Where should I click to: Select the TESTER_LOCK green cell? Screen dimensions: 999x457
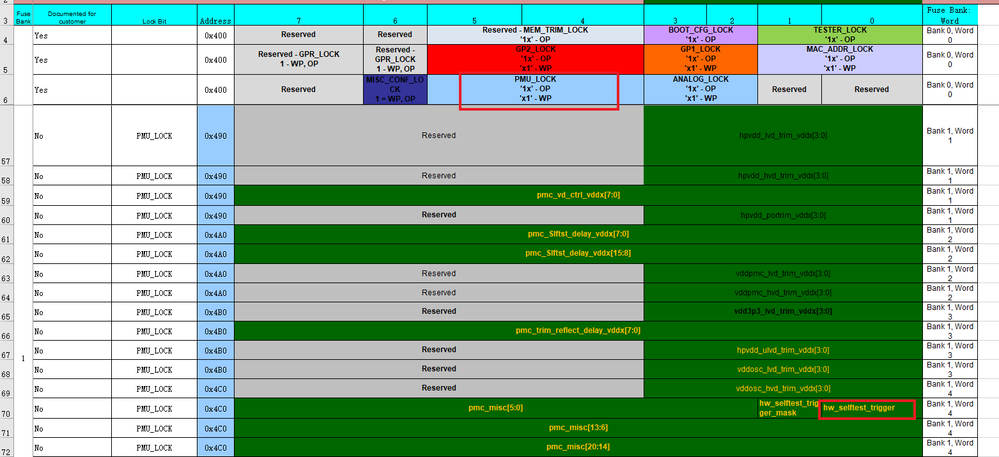[x=840, y=35]
